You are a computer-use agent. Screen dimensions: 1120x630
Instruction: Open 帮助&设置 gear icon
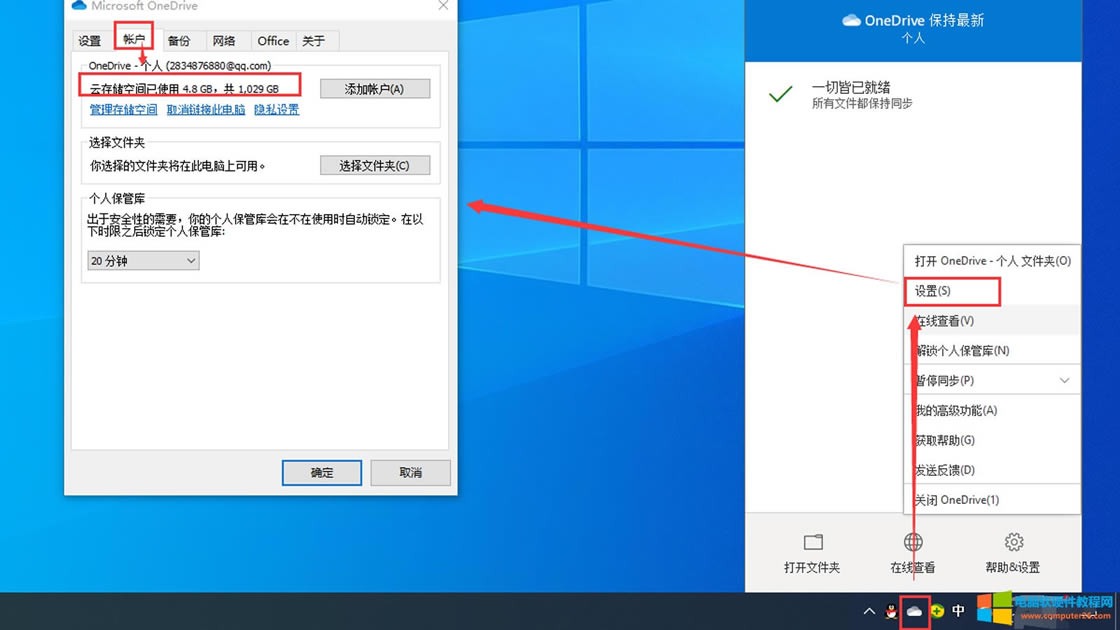[1013, 542]
